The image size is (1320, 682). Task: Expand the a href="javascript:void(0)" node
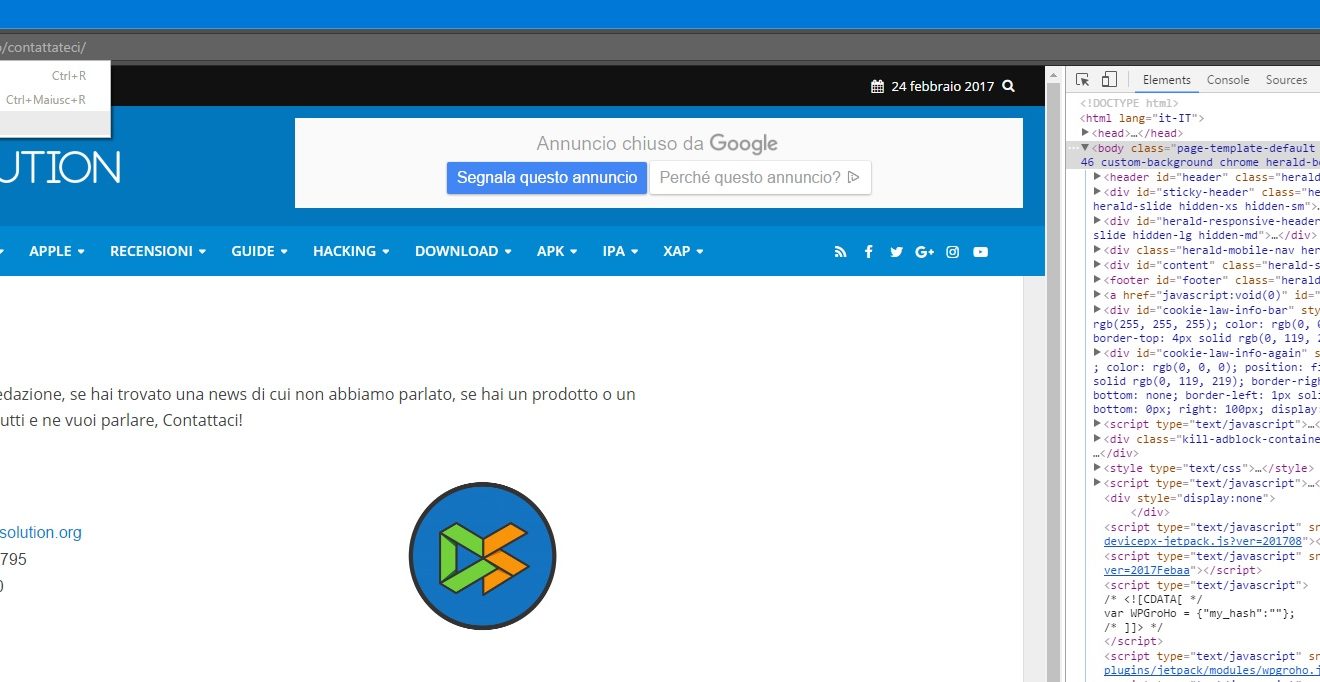coord(1098,294)
